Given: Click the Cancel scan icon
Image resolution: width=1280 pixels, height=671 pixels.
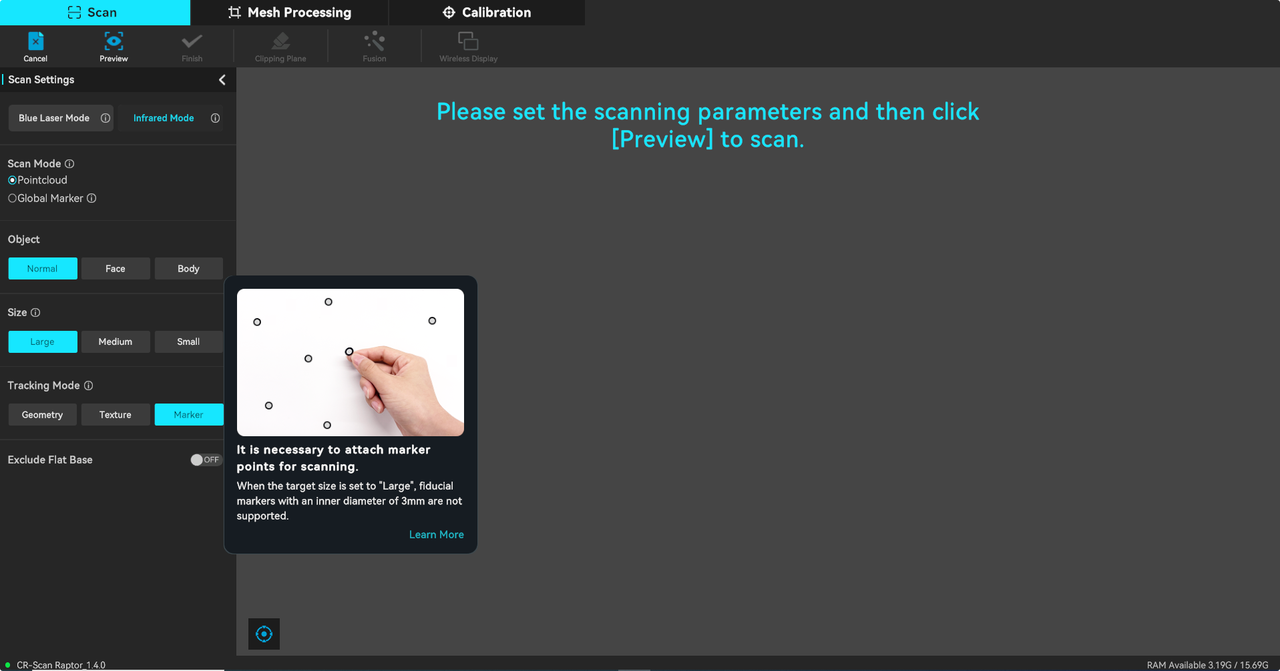Looking at the screenshot, I should click(35, 42).
